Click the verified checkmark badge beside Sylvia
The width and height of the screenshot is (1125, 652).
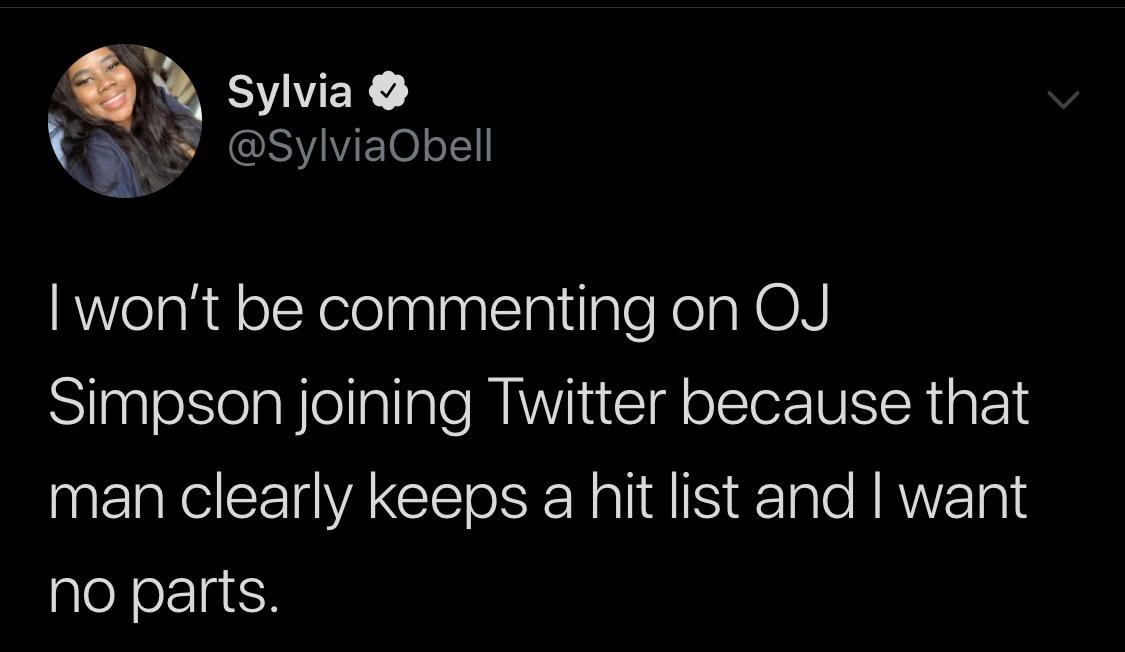point(389,93)
